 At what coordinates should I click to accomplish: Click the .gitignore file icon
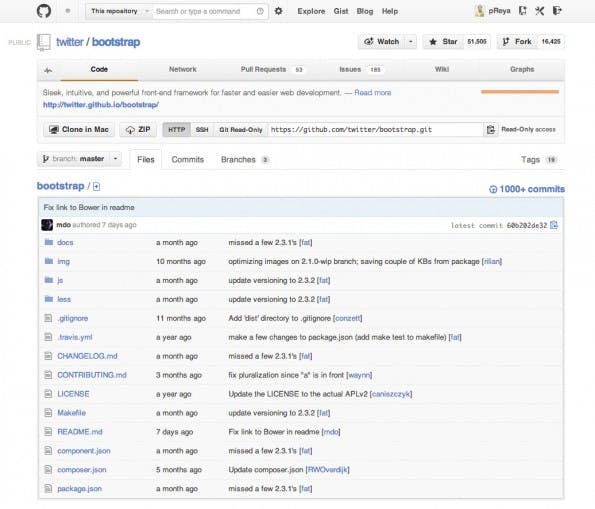pos(48,318)
